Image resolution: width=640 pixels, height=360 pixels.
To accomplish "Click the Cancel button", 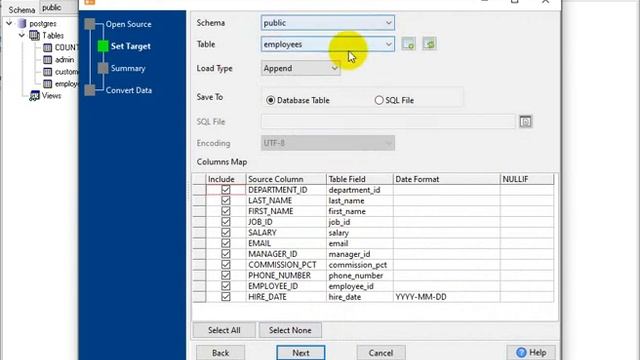I will pyautogui.click(x=381, y=353).
